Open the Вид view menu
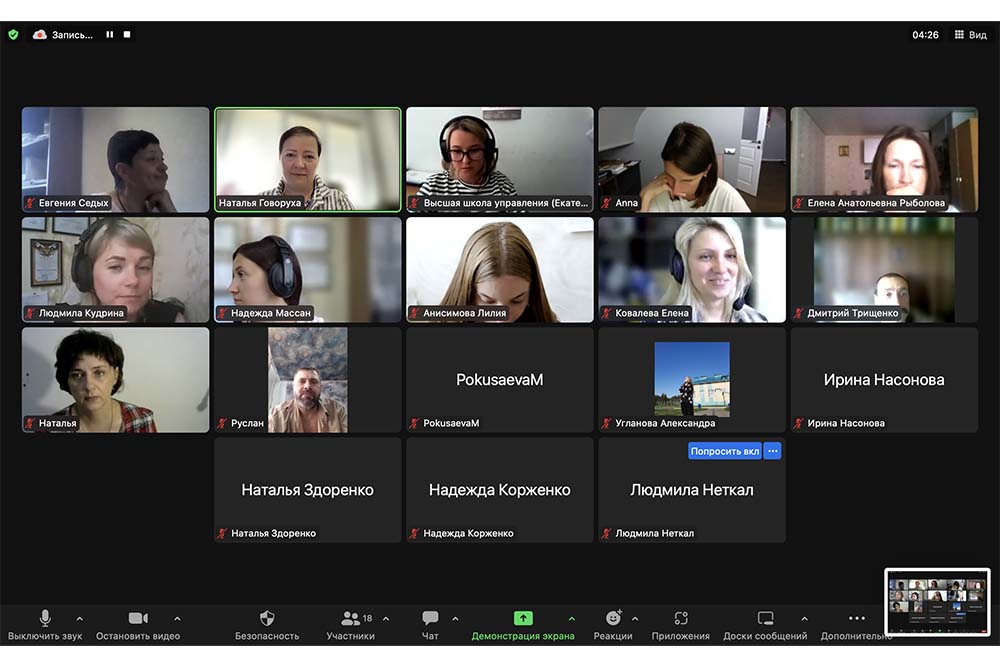Screen dimensions: 1000x667 click(x=971, y=34)
